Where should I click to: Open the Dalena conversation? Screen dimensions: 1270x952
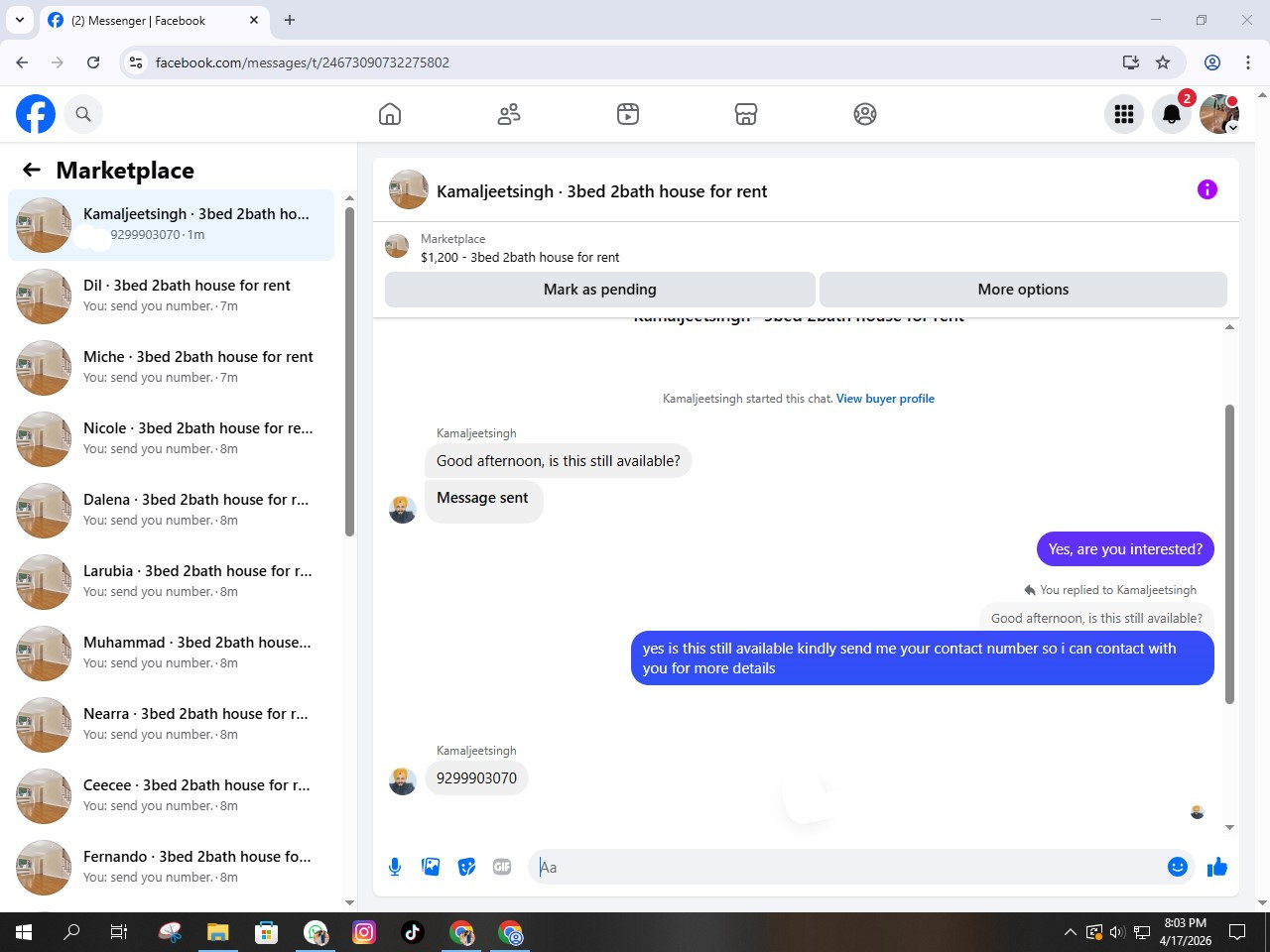[x=171, y=511]
